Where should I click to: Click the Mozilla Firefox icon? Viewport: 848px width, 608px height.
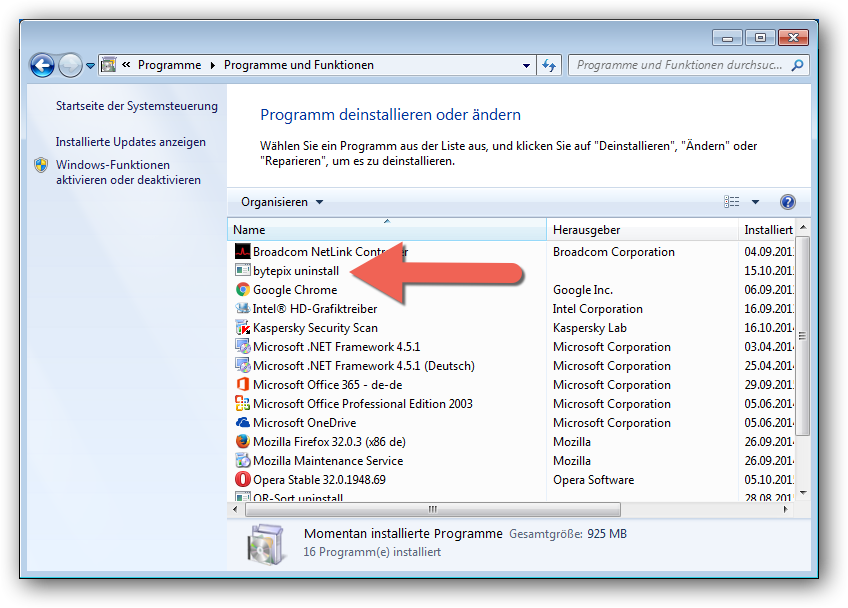point(242,441)
